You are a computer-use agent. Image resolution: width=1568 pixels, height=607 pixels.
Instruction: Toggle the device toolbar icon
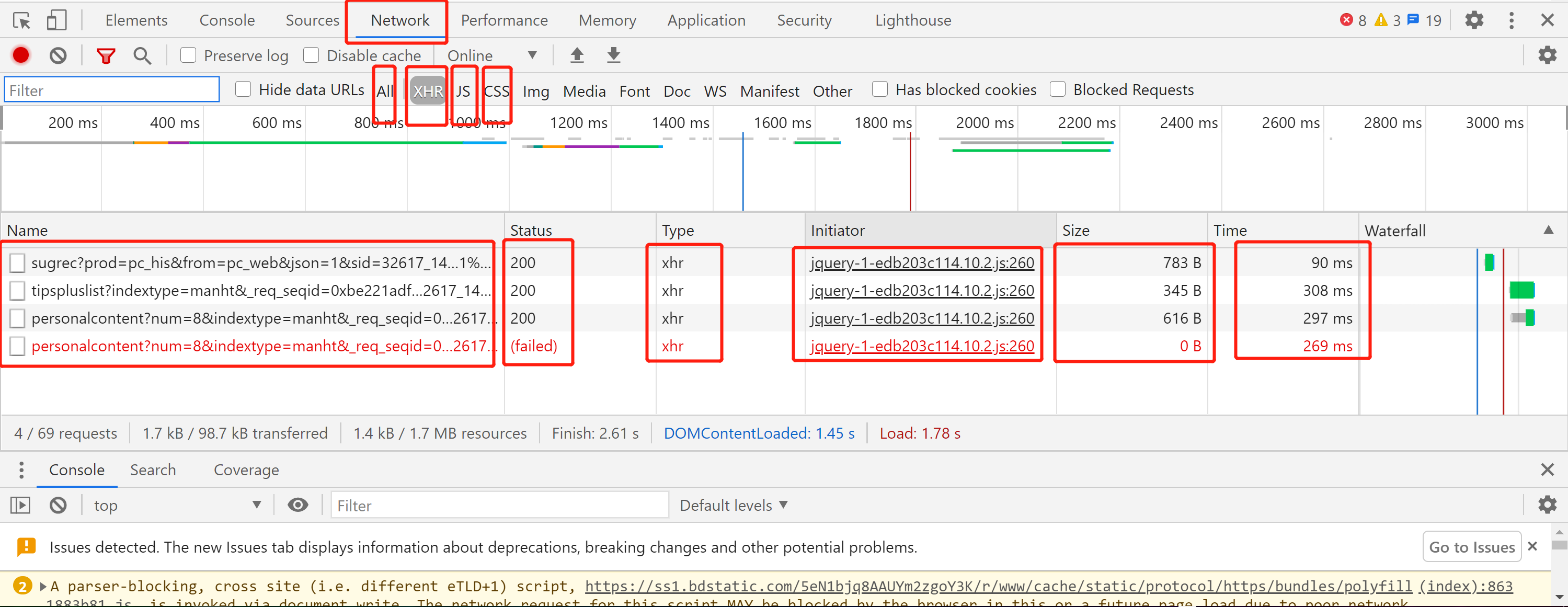point(56,21)
